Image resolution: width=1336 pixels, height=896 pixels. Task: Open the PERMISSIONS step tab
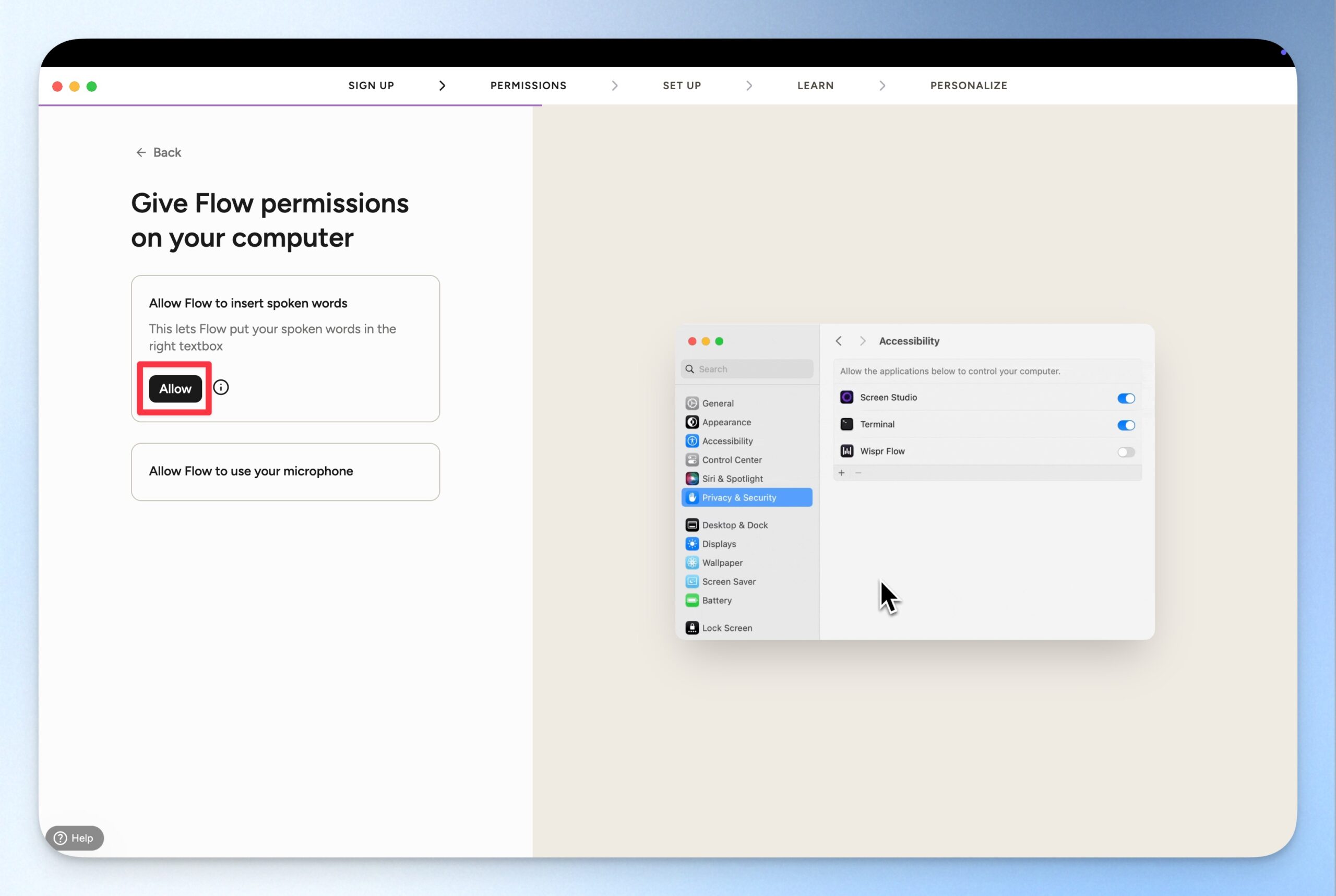pyautogui.click(x=528, y=86)
